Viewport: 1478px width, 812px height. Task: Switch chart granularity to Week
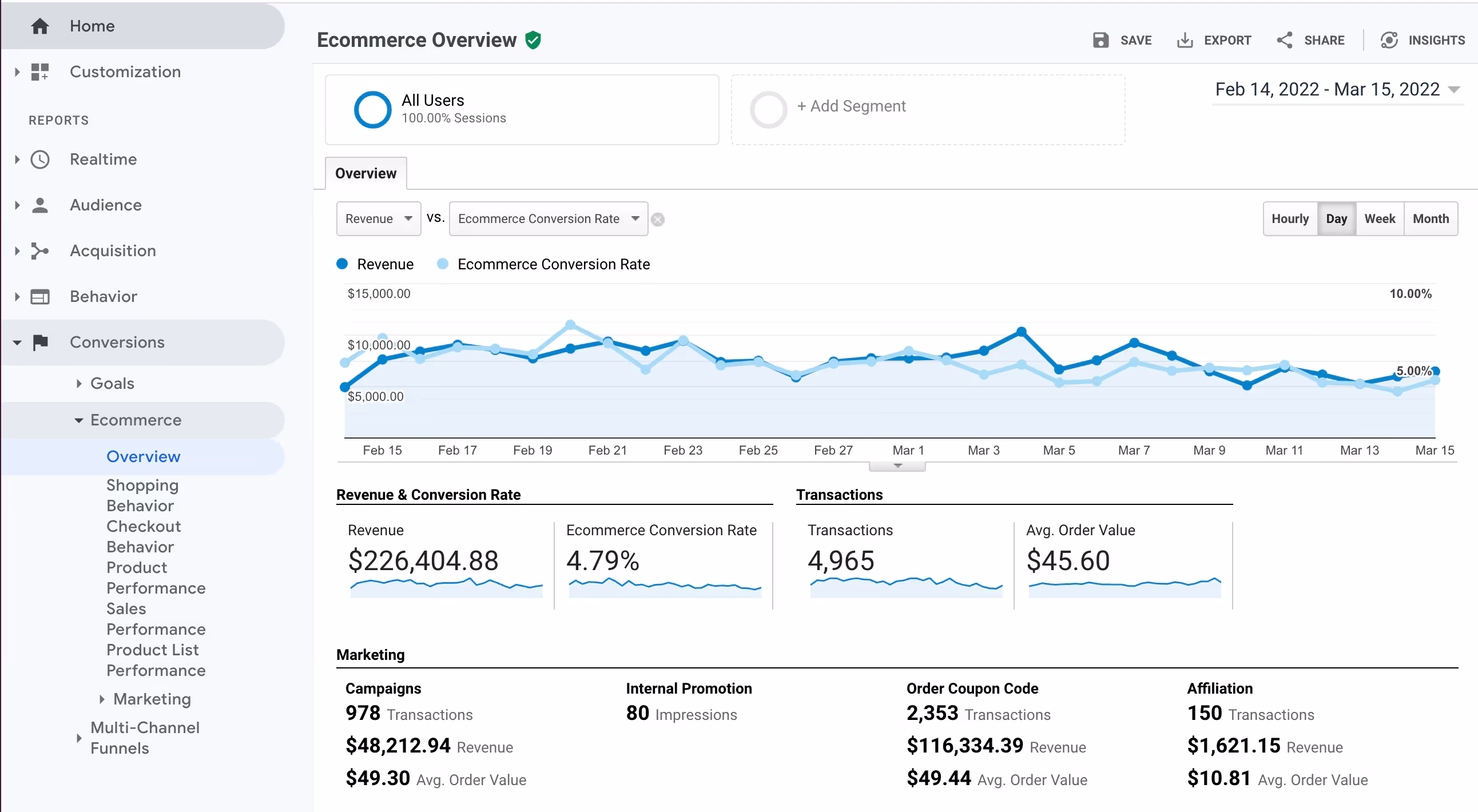tap(1379, 218)
